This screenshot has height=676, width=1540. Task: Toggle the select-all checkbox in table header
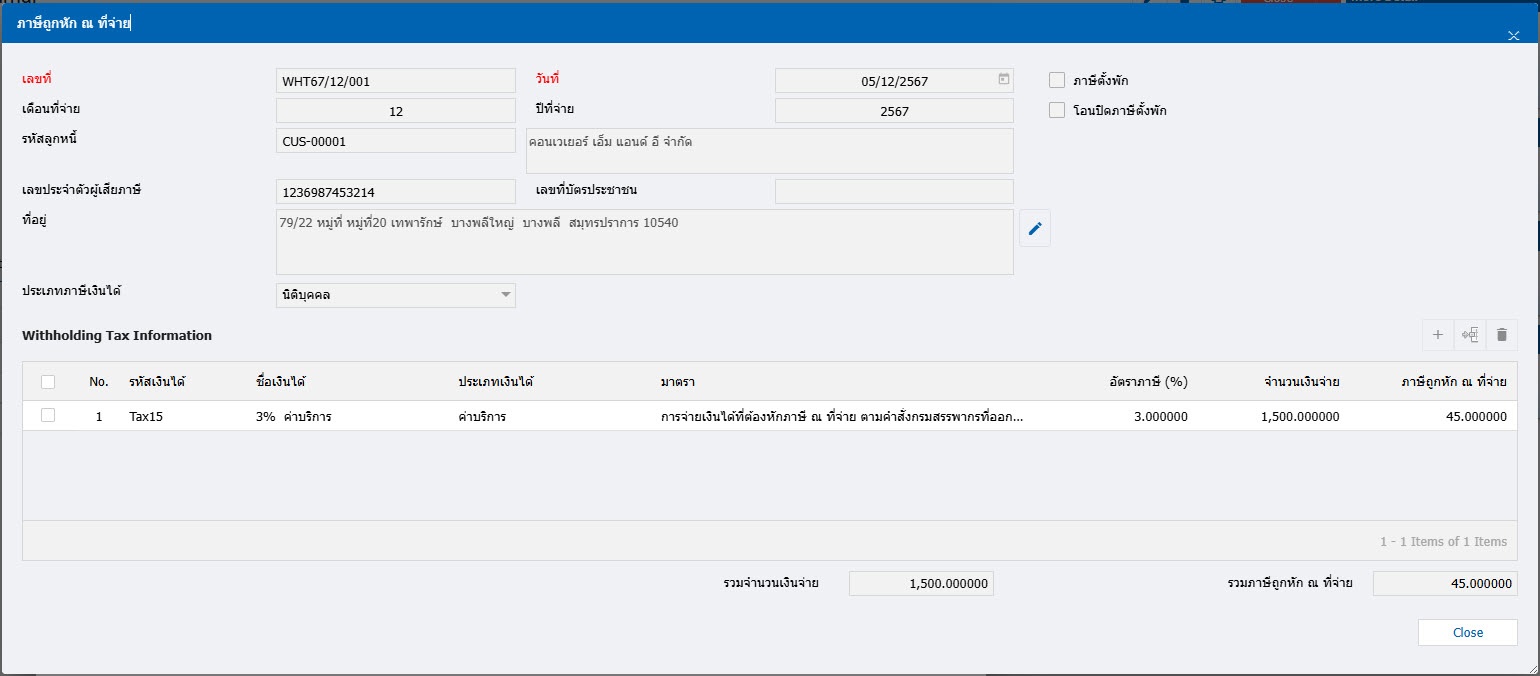[x=48, y=381]
